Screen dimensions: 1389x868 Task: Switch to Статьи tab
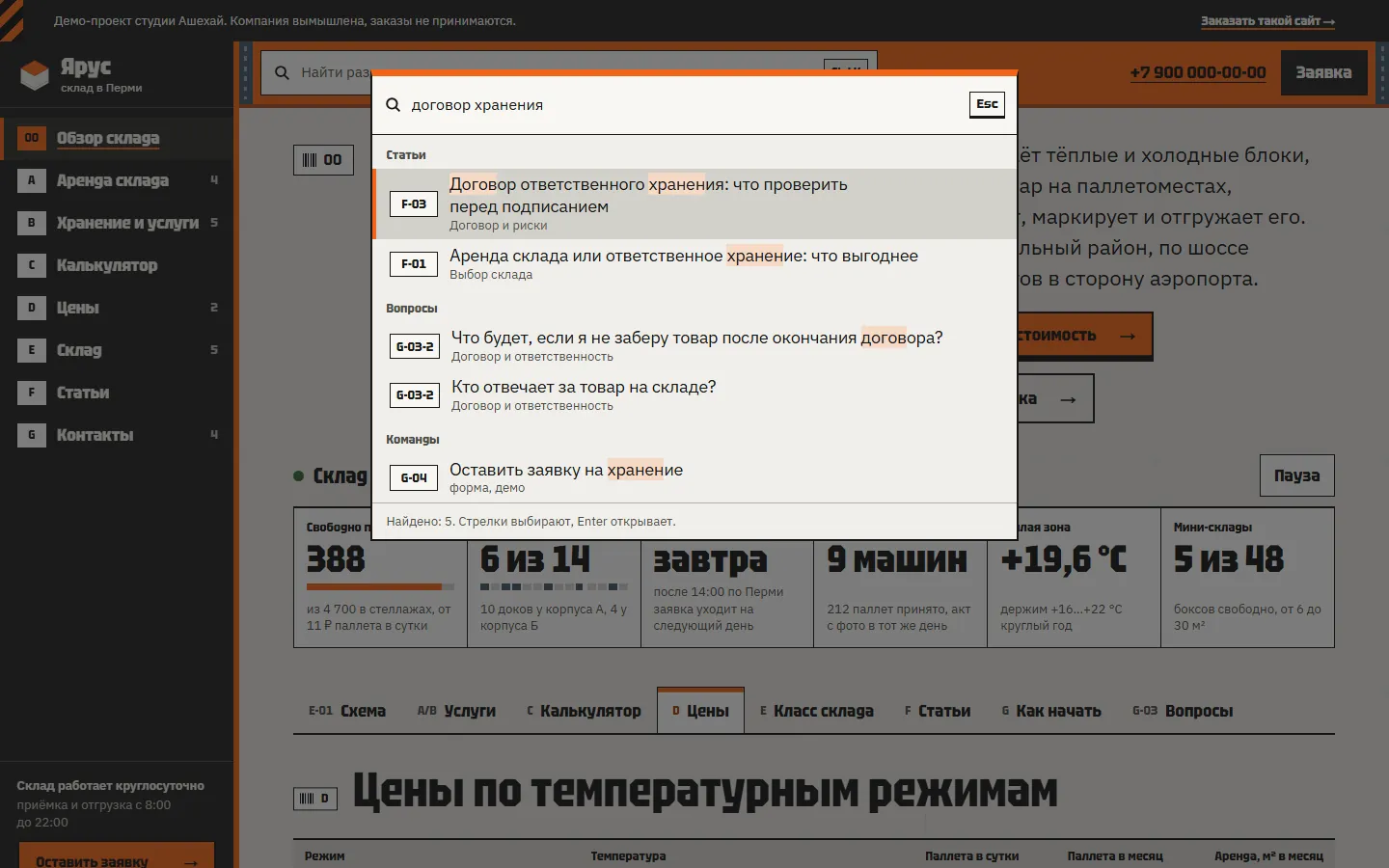(938, 711)
